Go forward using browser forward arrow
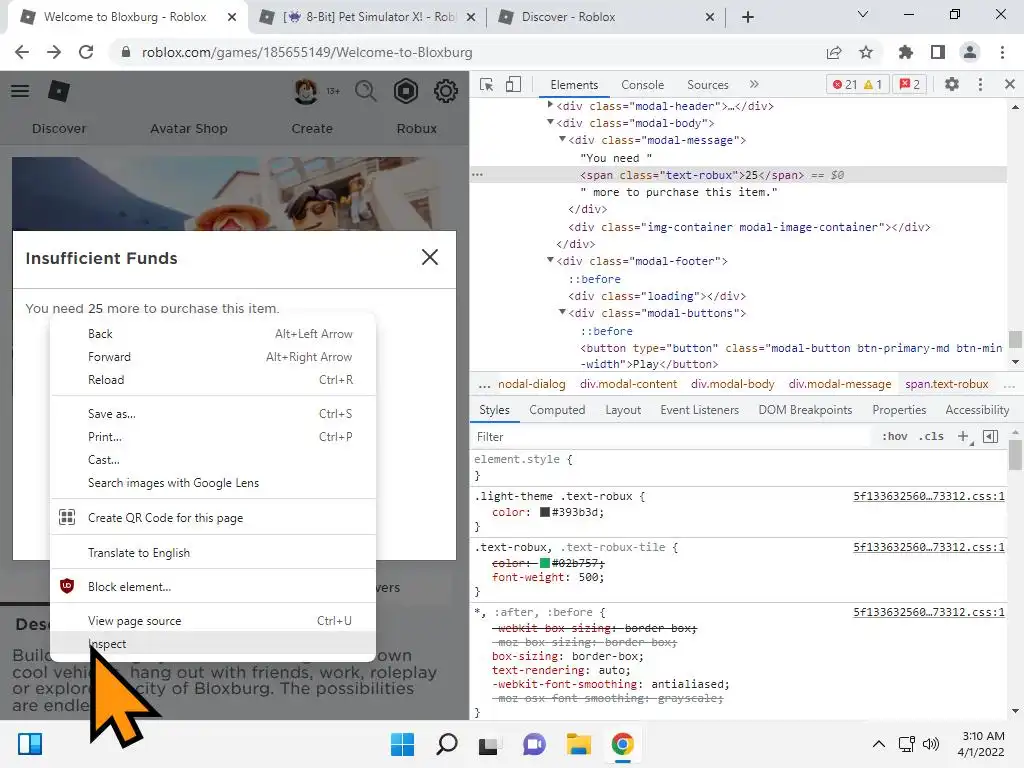Screen dimensions: 1024x768 (x=54, y=52)
